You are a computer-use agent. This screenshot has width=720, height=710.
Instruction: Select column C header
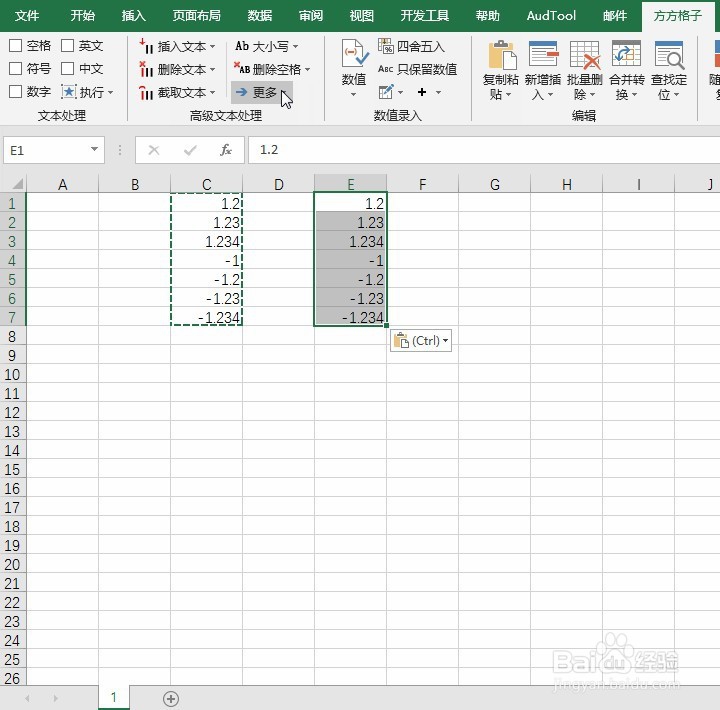tap(207, 185)
